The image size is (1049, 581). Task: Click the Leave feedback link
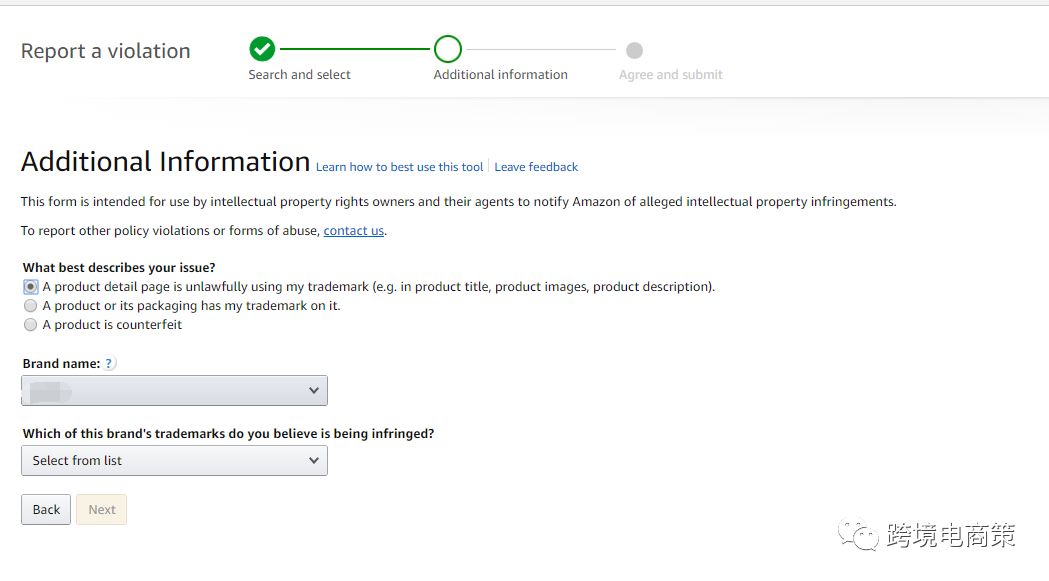[x=536, y=167]
